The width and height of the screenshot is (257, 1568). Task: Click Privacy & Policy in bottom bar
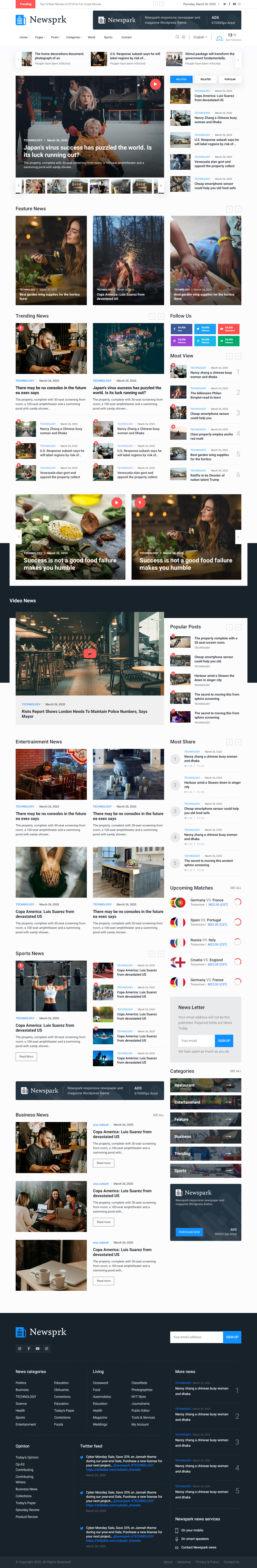click(x=207, y=1562)
